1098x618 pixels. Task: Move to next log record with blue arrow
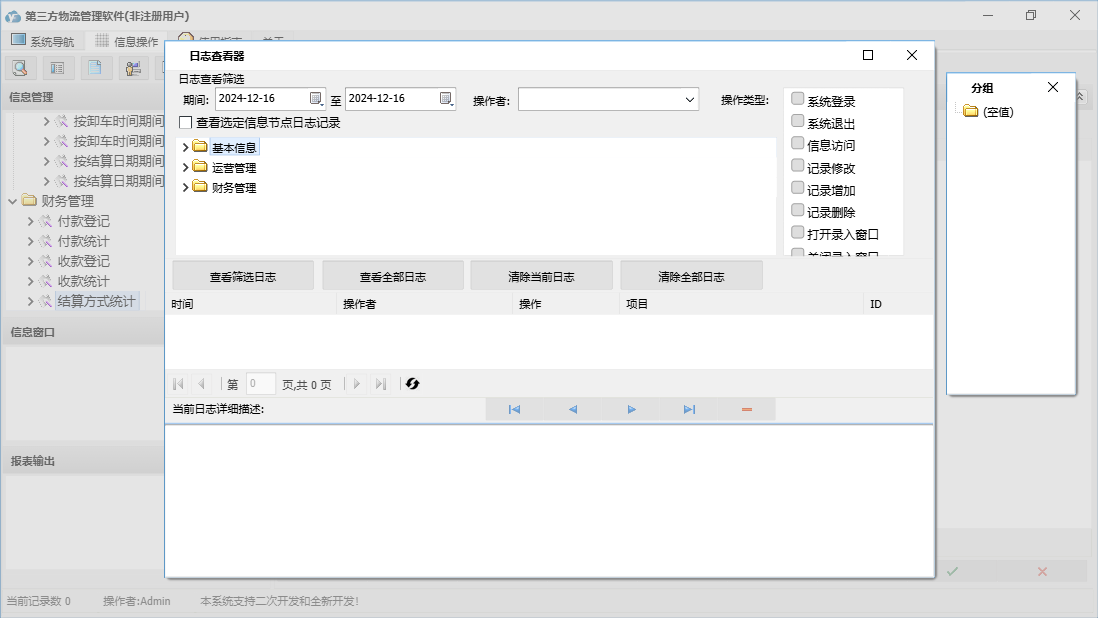pyautogui.click(x=631, y=409)
